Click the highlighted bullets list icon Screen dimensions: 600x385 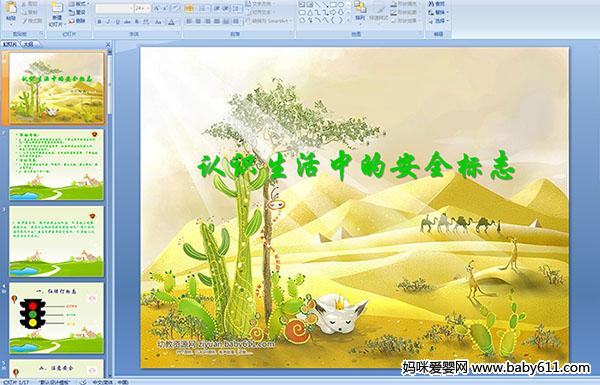(189, 8)
